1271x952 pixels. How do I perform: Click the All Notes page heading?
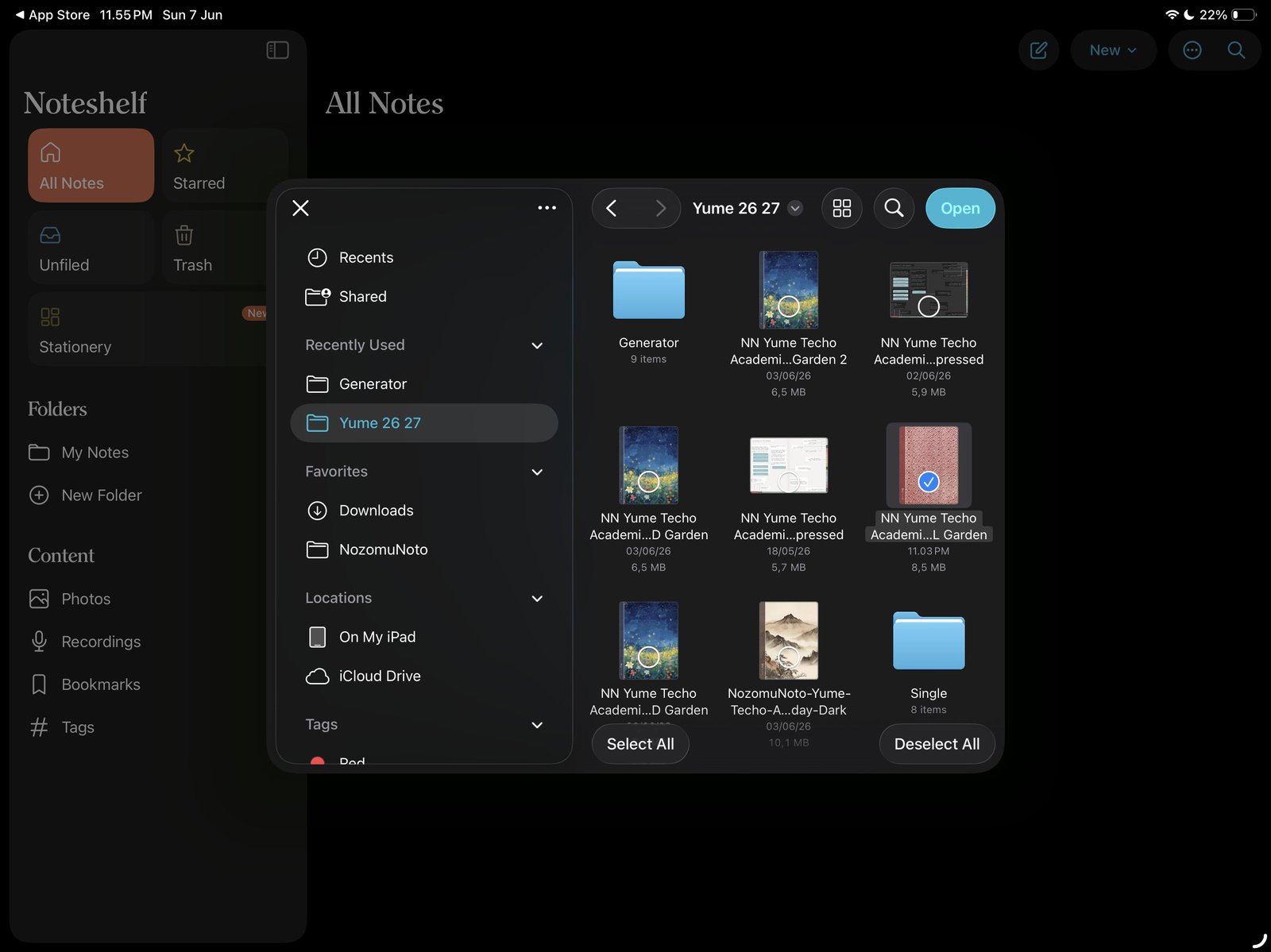coord(384,103)
